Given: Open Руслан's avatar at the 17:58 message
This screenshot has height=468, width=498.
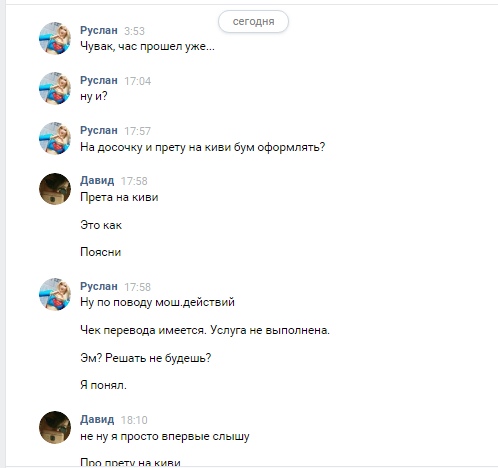Looking at the screenshot, I should [x=55, y=294].
